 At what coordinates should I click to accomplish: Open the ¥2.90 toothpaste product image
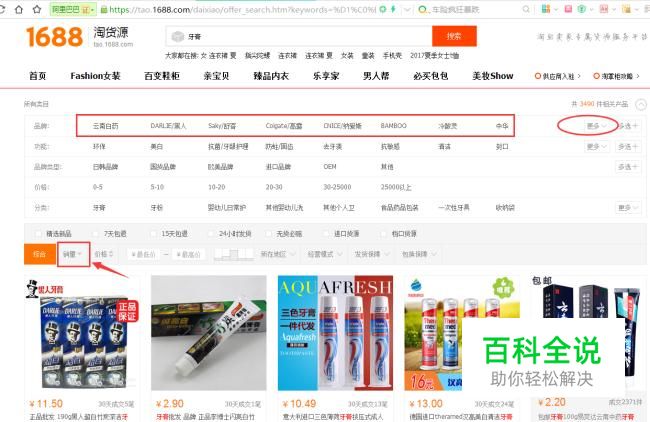(209, 333)
